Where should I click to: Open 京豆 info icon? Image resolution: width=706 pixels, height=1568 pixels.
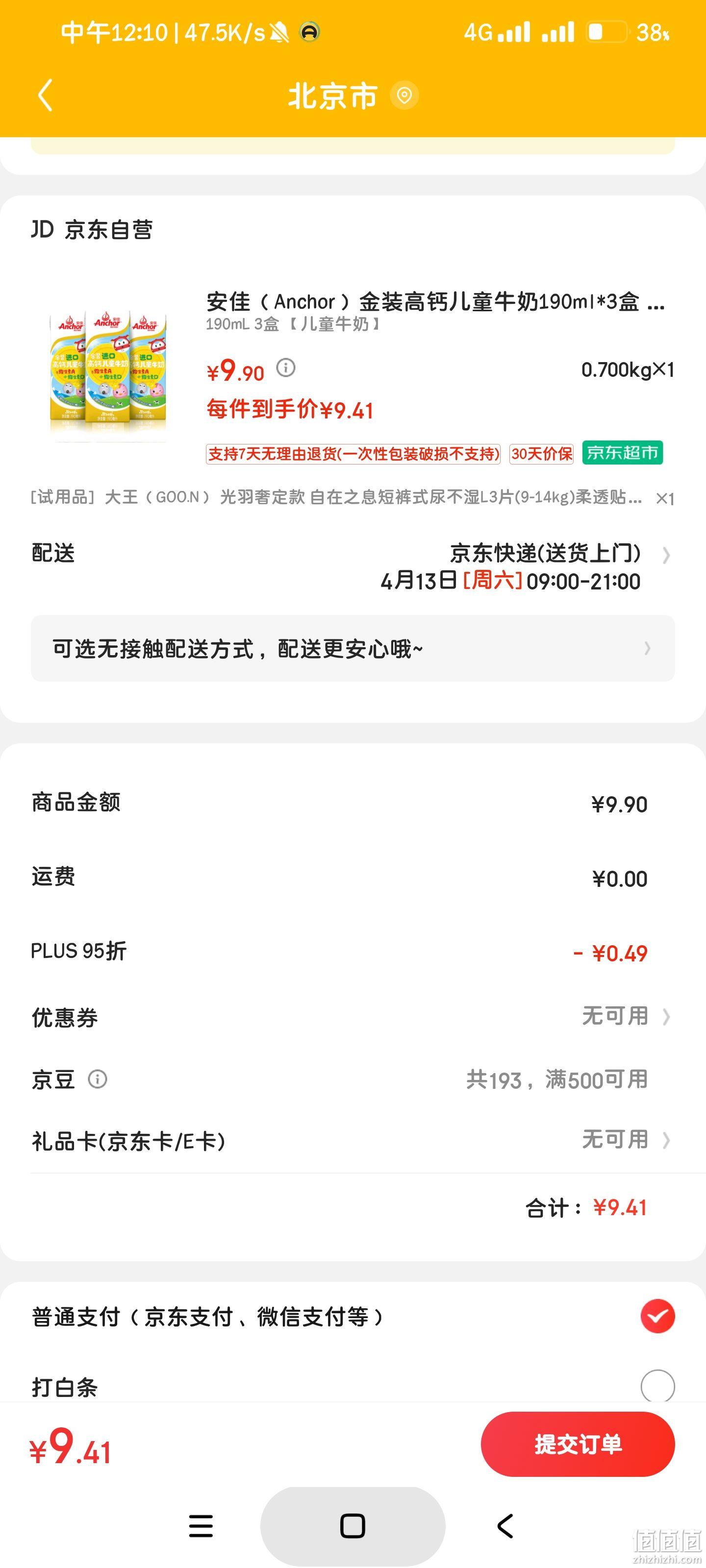98,1079
